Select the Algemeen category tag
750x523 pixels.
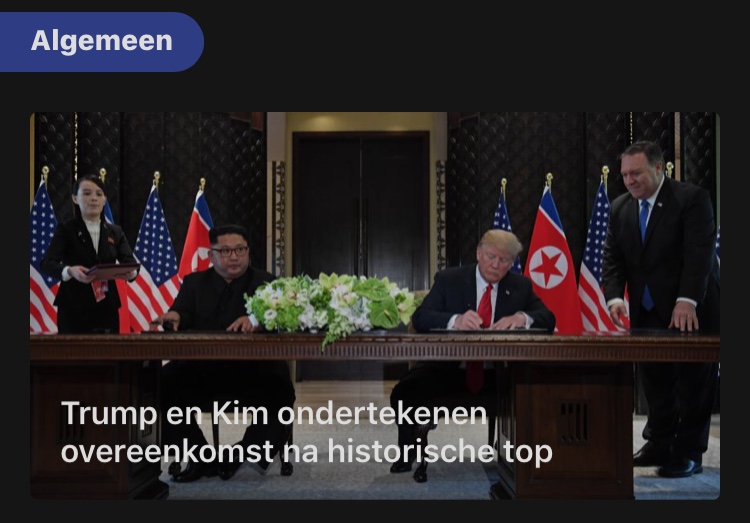[x=101, y=42]
